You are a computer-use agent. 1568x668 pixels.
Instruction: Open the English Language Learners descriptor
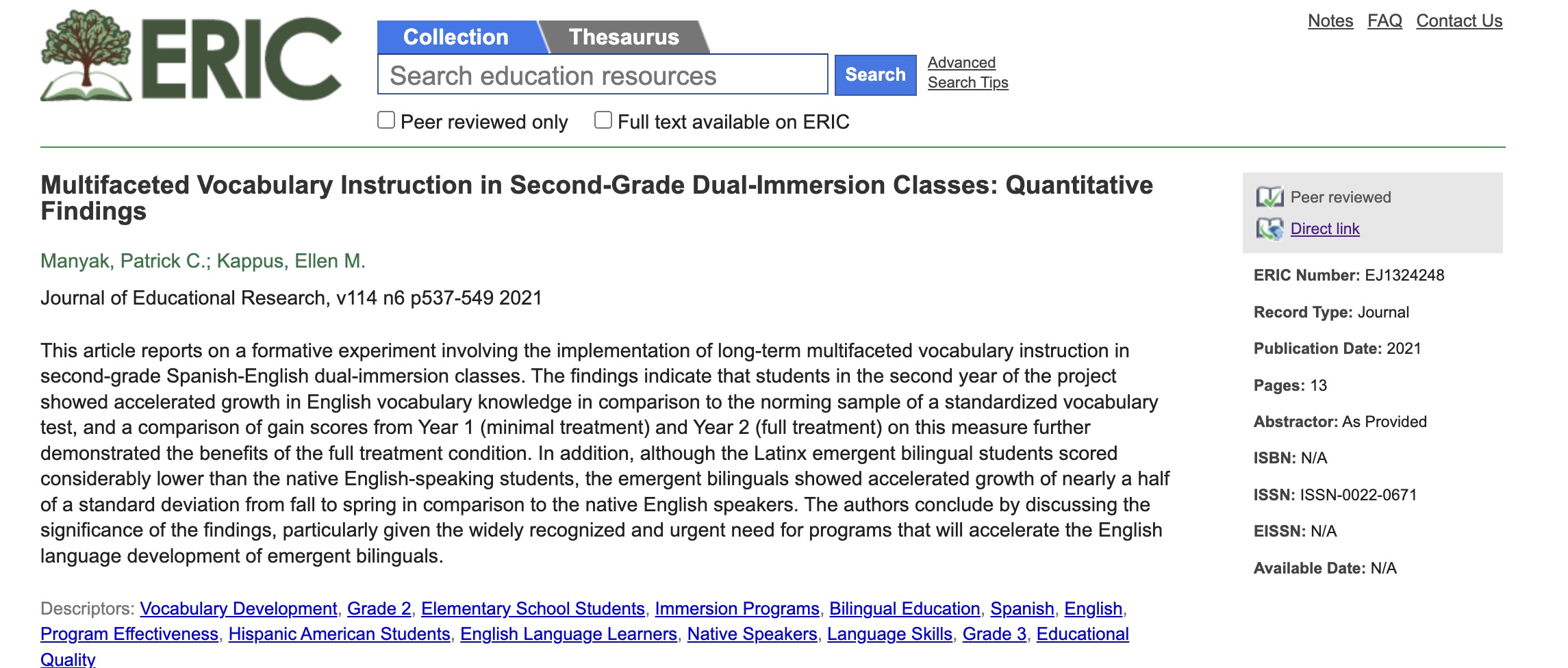click(568, 634)
